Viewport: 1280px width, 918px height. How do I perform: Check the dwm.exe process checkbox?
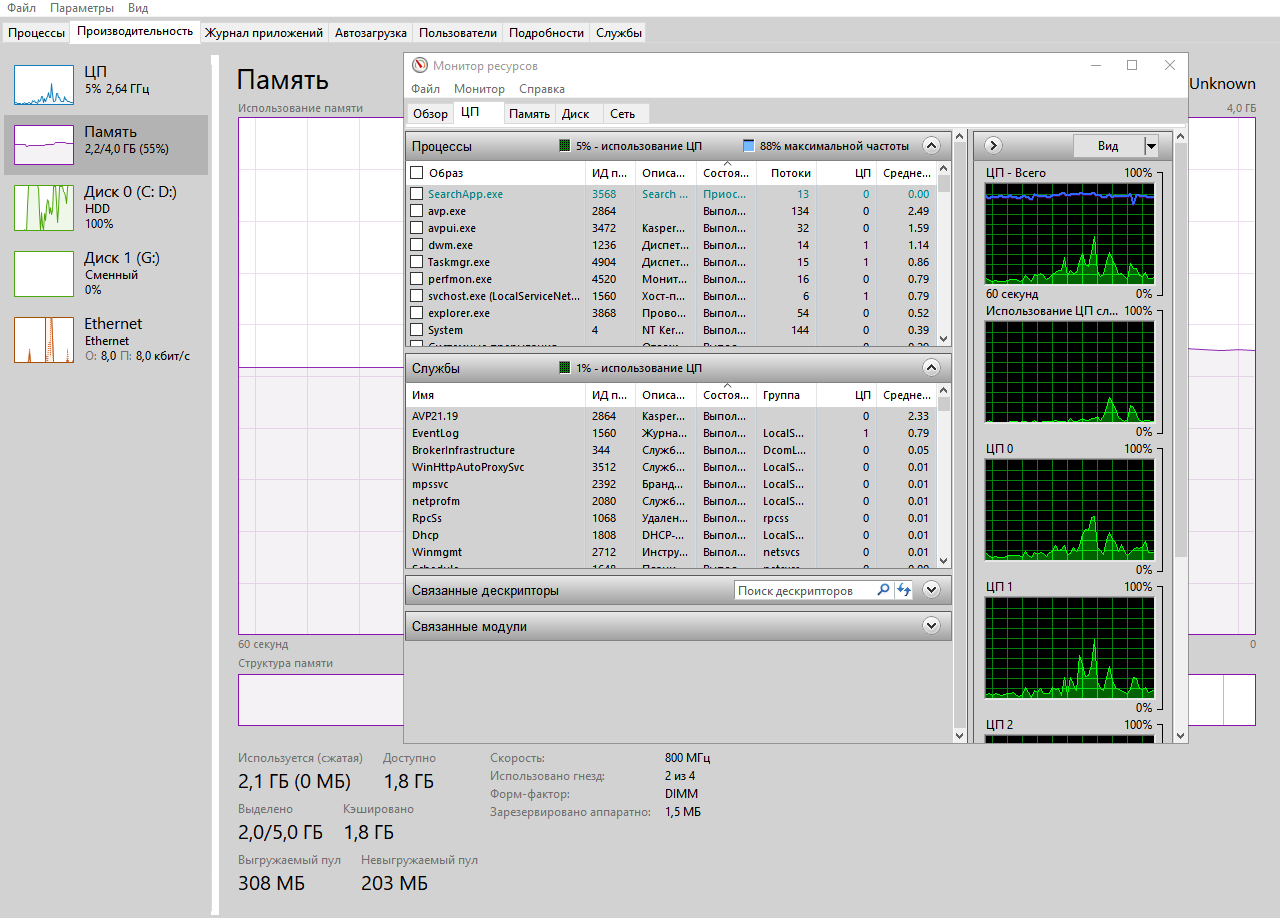pos(417,245)
